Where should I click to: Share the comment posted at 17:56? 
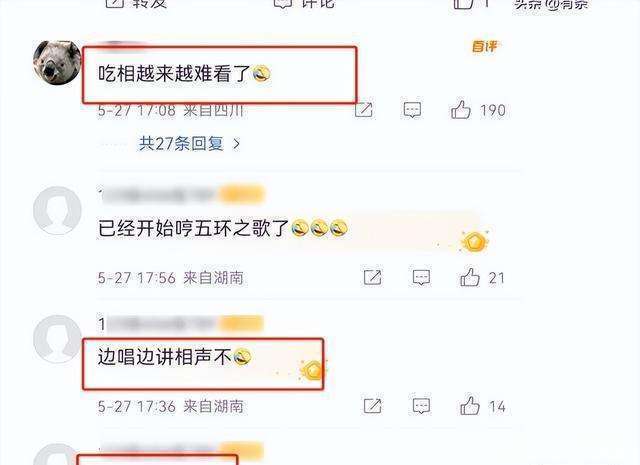[372, 278]
